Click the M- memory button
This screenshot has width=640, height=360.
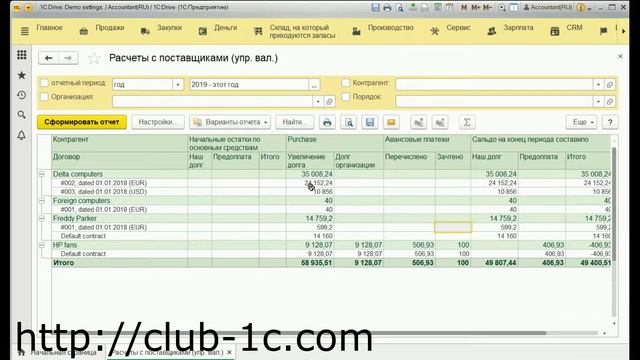pyautogui.click(x=487, y=7)
